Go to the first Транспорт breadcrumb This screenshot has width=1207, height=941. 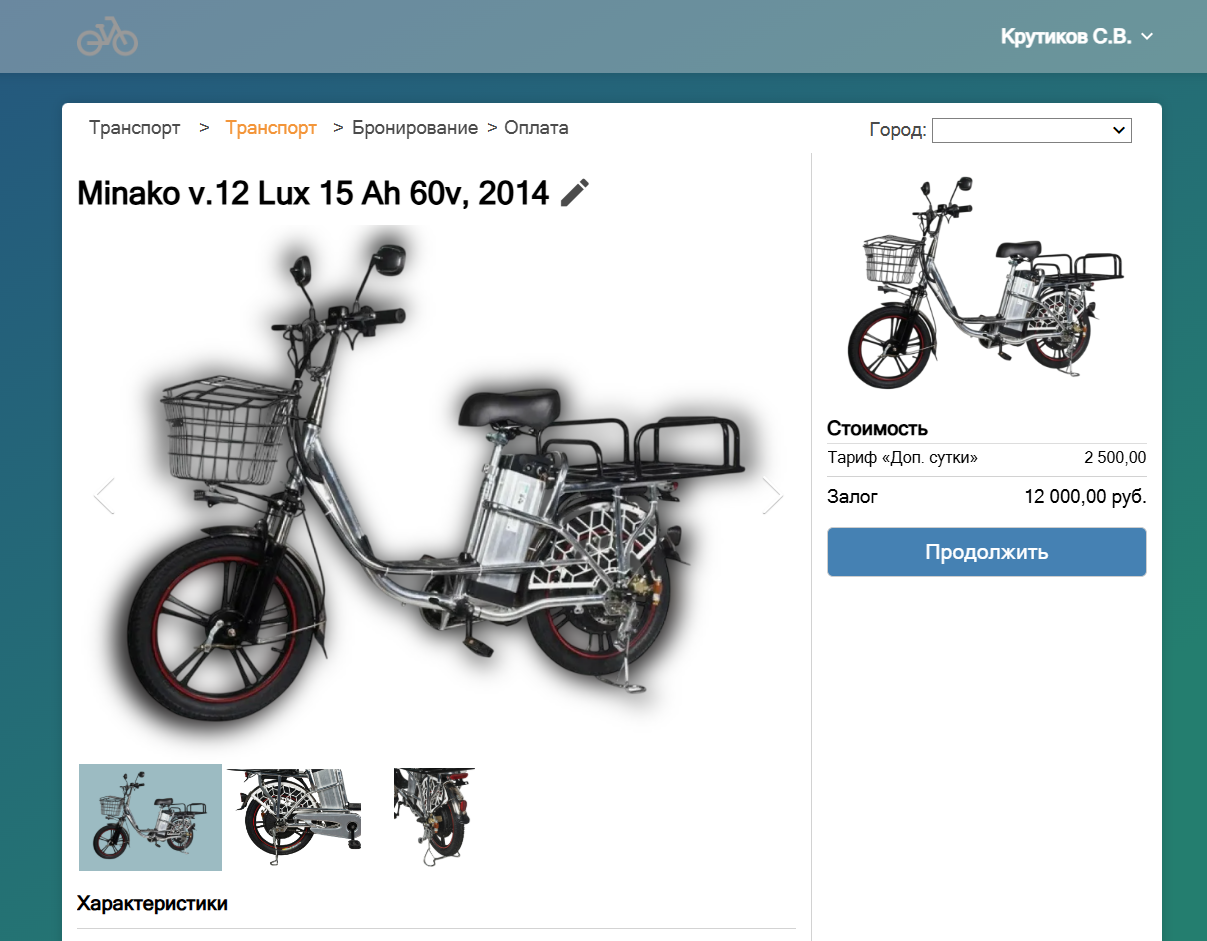(135, 128)
